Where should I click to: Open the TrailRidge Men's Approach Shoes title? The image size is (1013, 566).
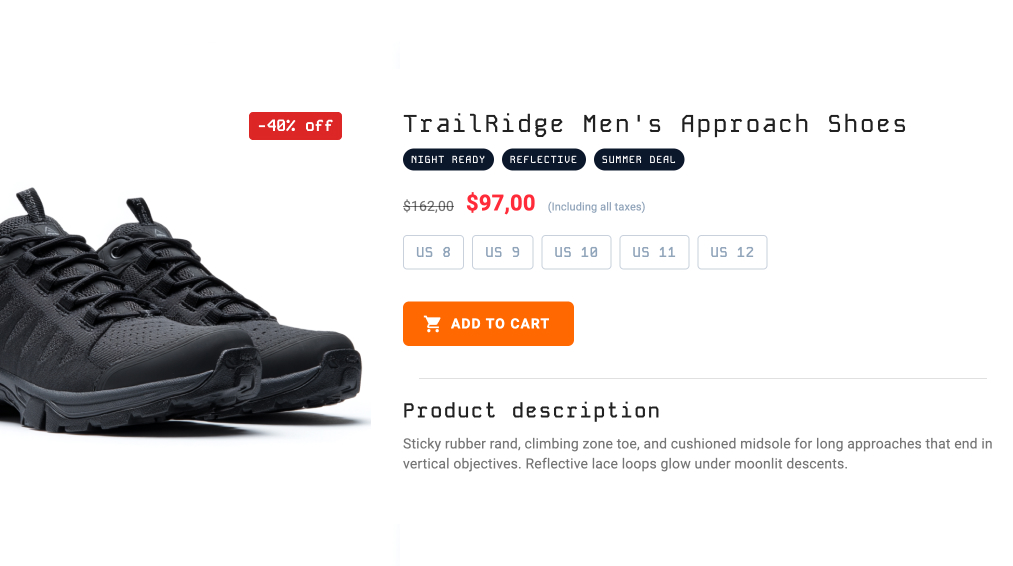(654, 123)
